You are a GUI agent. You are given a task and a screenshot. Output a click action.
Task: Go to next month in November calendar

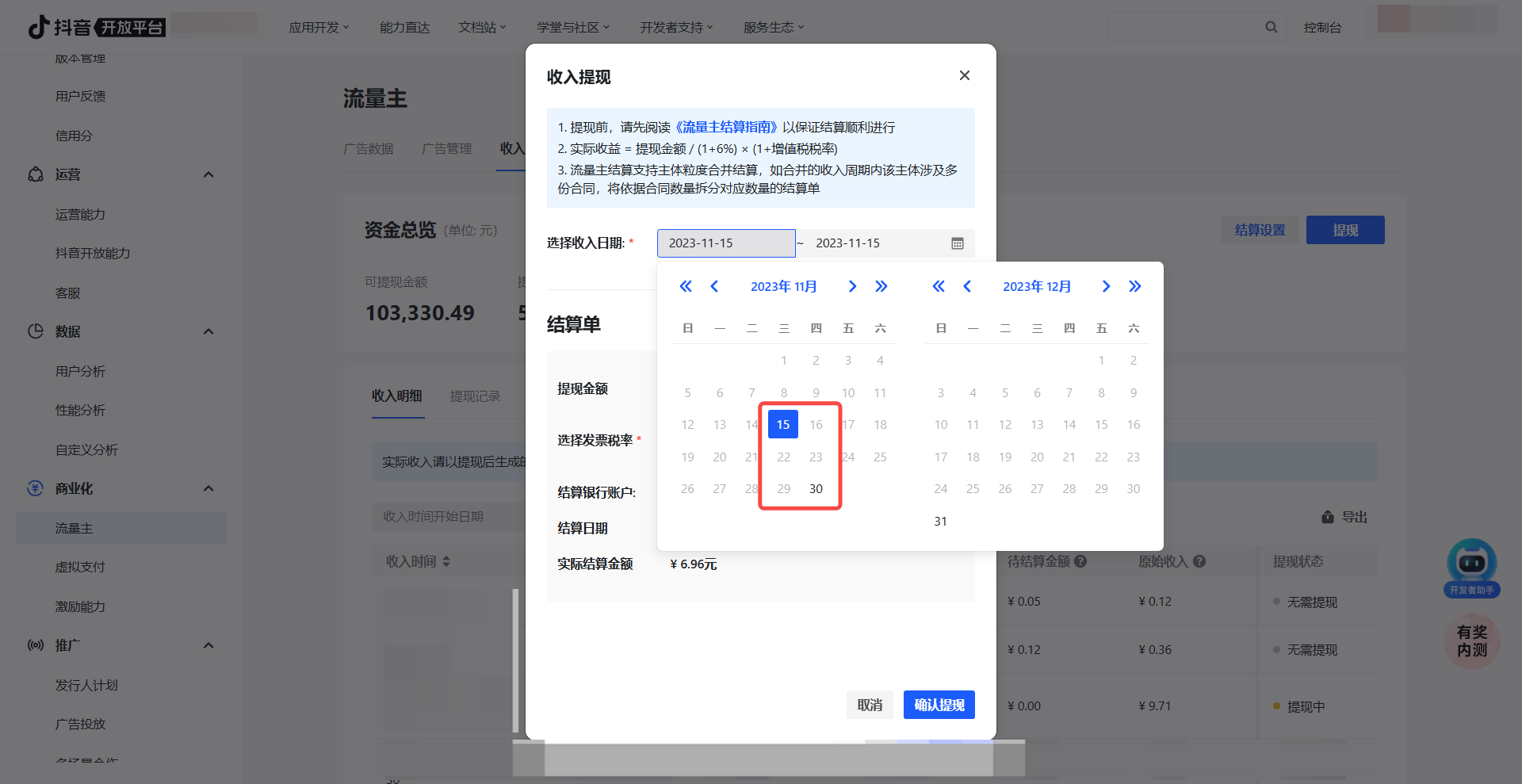(852, 286)
